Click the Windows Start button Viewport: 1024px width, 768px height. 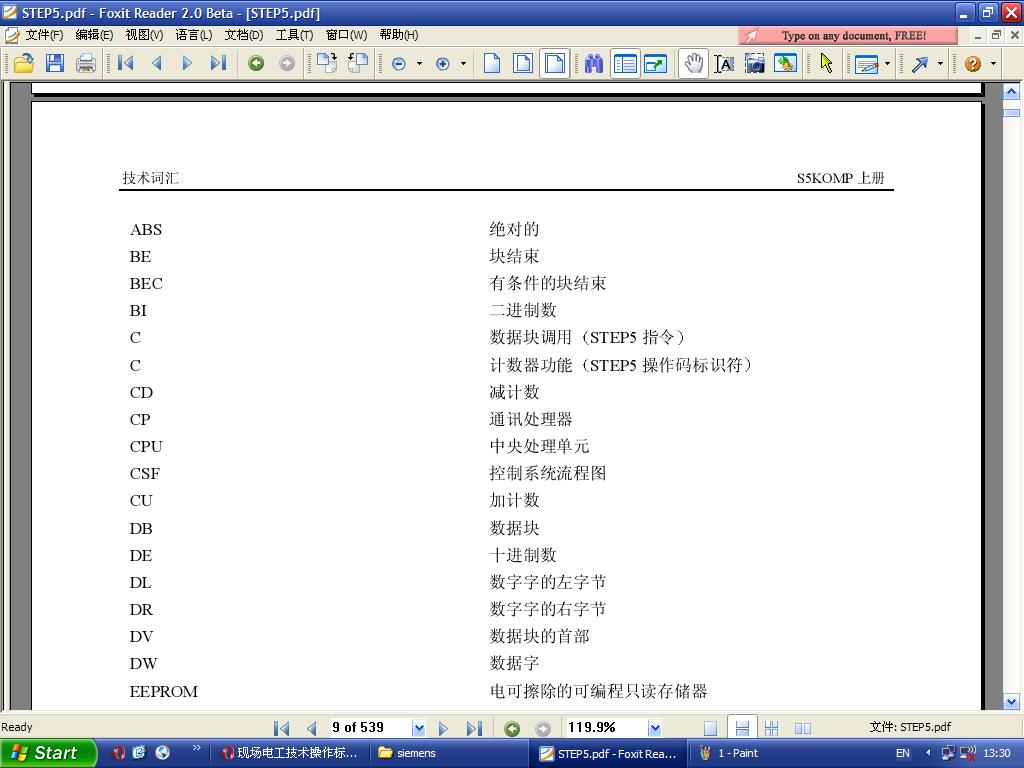[x=47, y=753]
